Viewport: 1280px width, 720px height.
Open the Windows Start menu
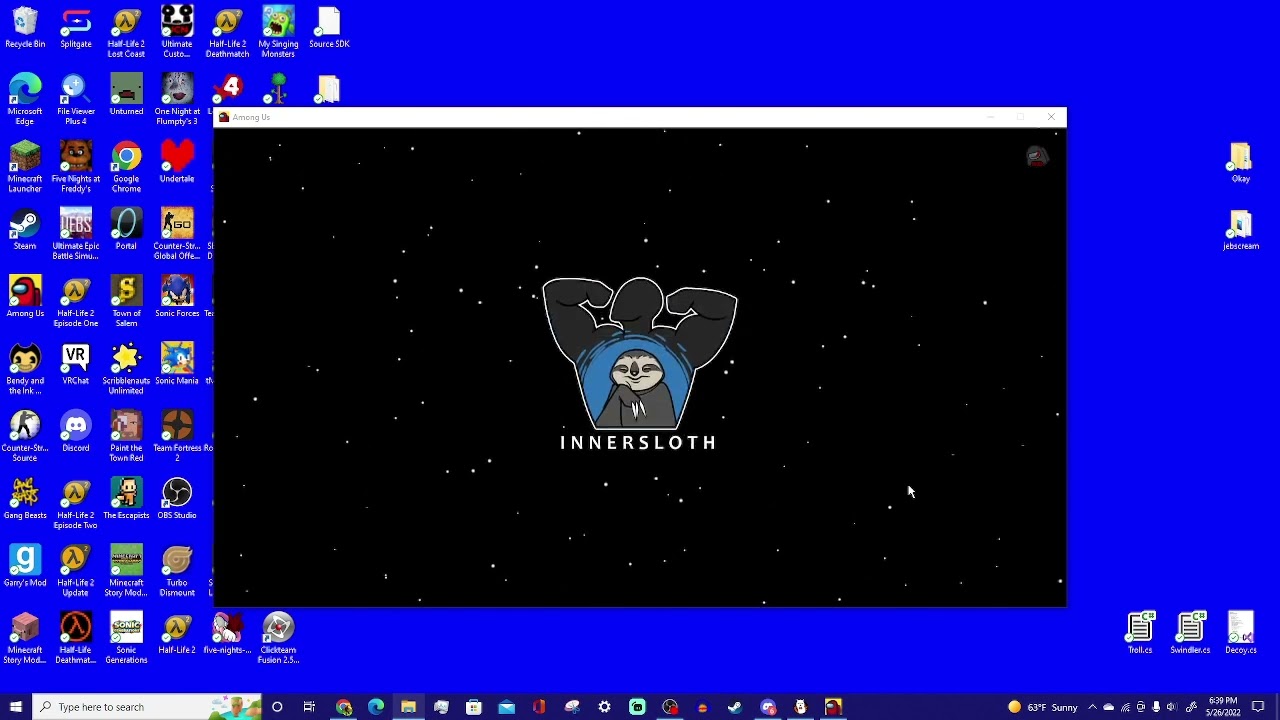[15, 707]
